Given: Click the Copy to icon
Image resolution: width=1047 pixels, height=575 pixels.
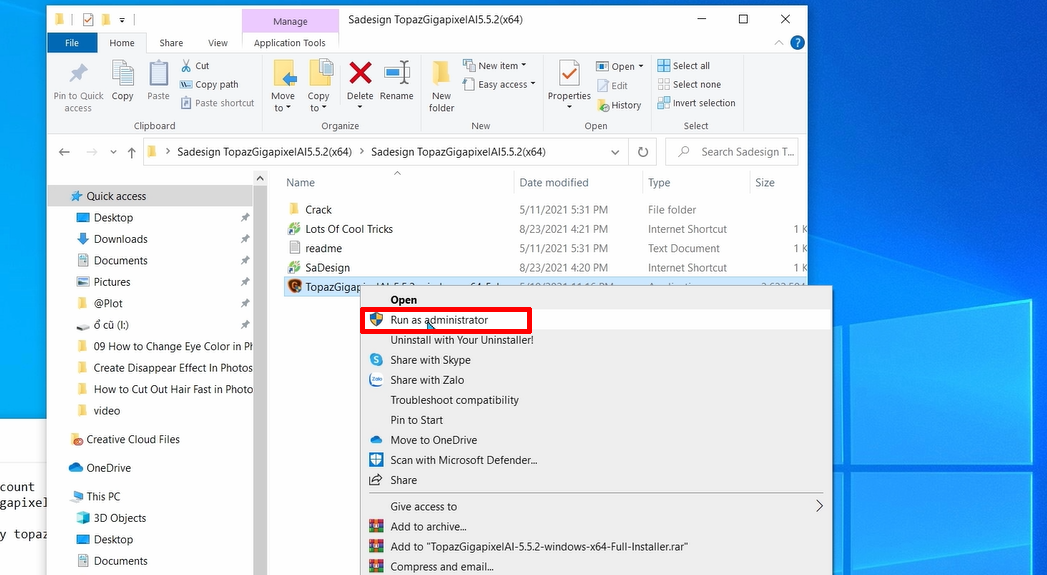Looking at the screenshot, I should (x=321, y=73).
